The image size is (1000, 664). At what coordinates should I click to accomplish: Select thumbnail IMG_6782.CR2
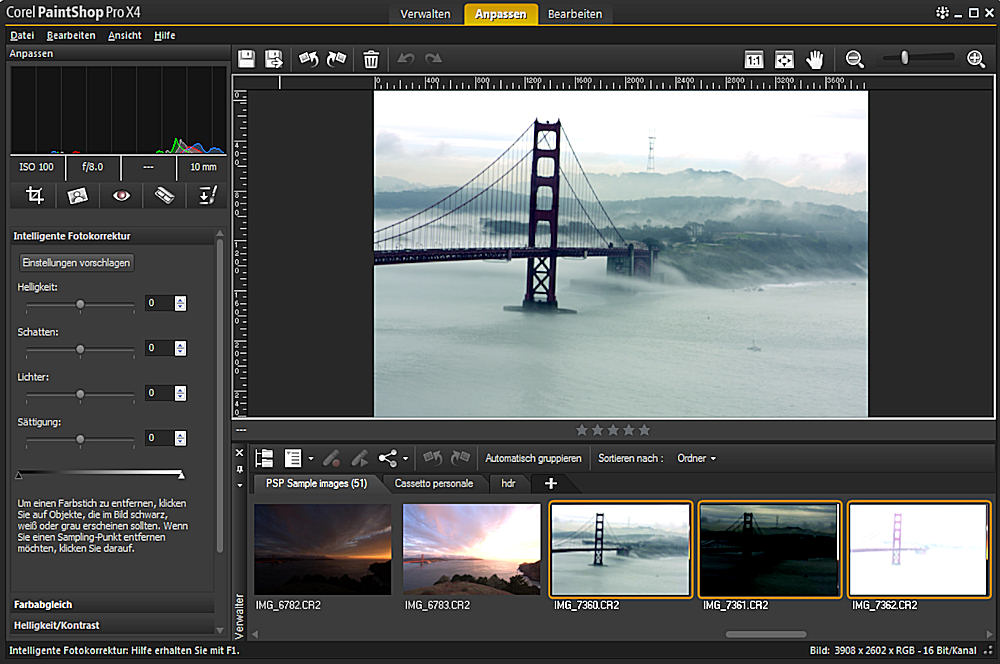tap(323, 549)
